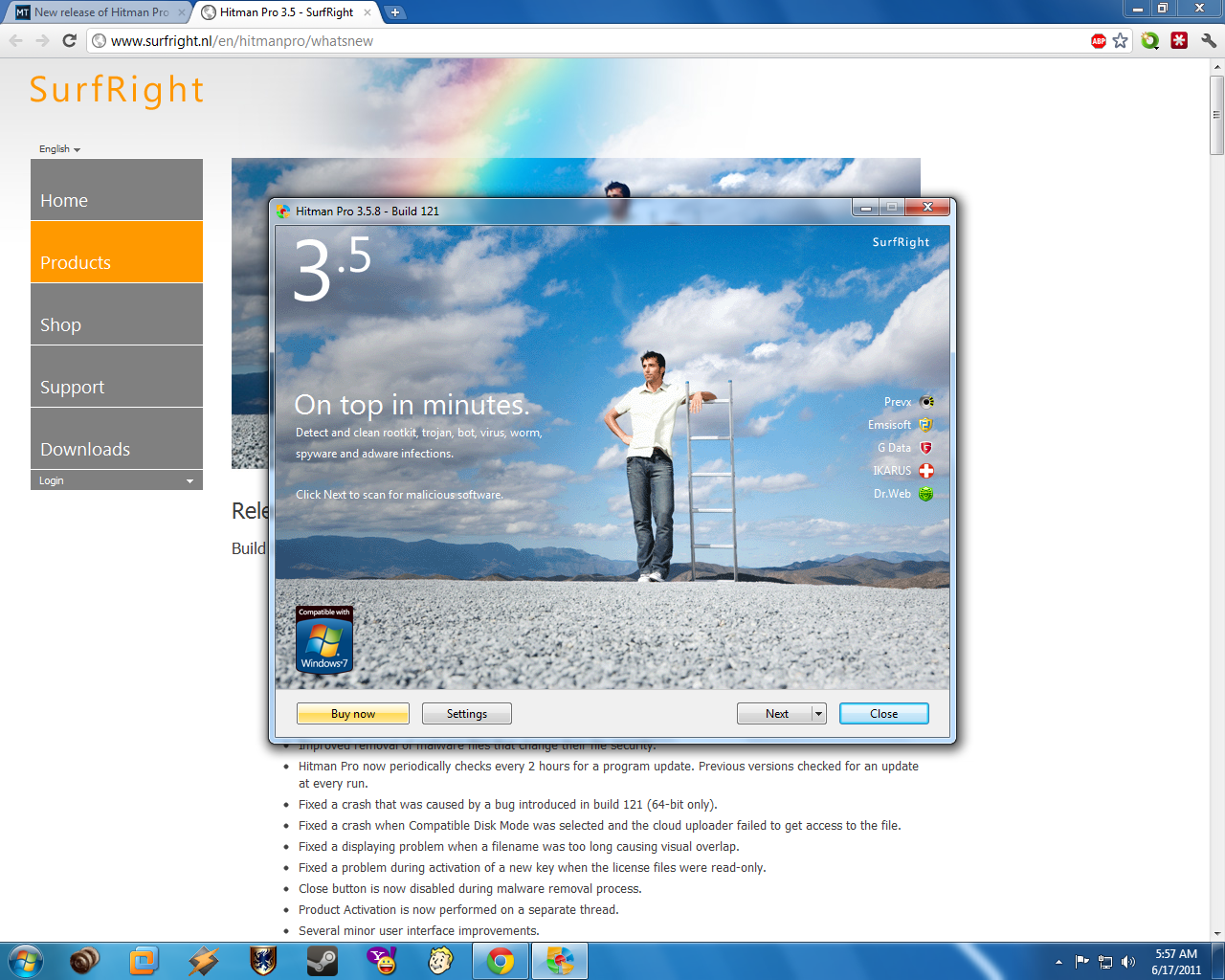Show hidden system tray icons
The height and width of the screenshot is (980, 1225).
(x=1058, y=962)
